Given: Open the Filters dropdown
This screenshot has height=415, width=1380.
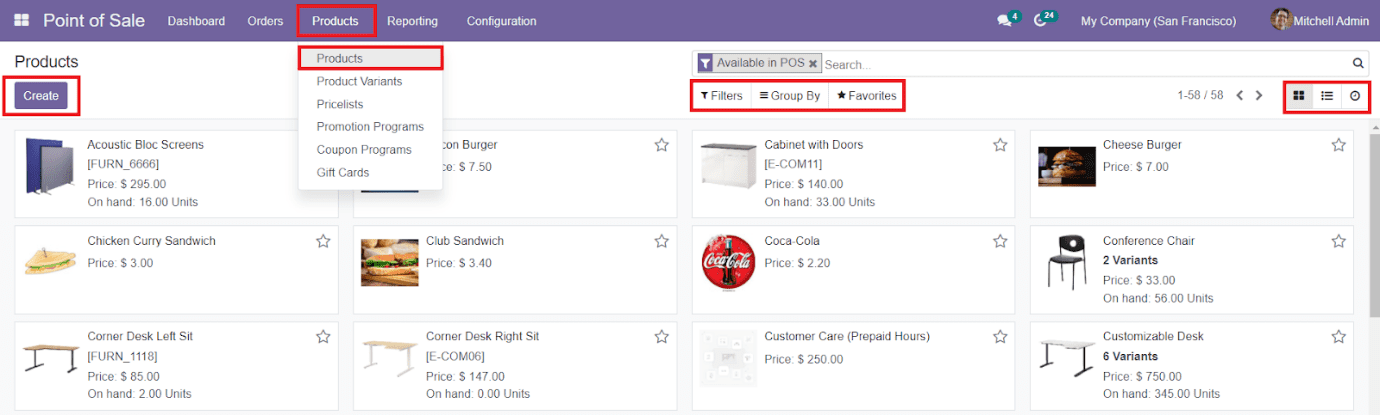Looking at the screenshot, I should click(721, 96).
